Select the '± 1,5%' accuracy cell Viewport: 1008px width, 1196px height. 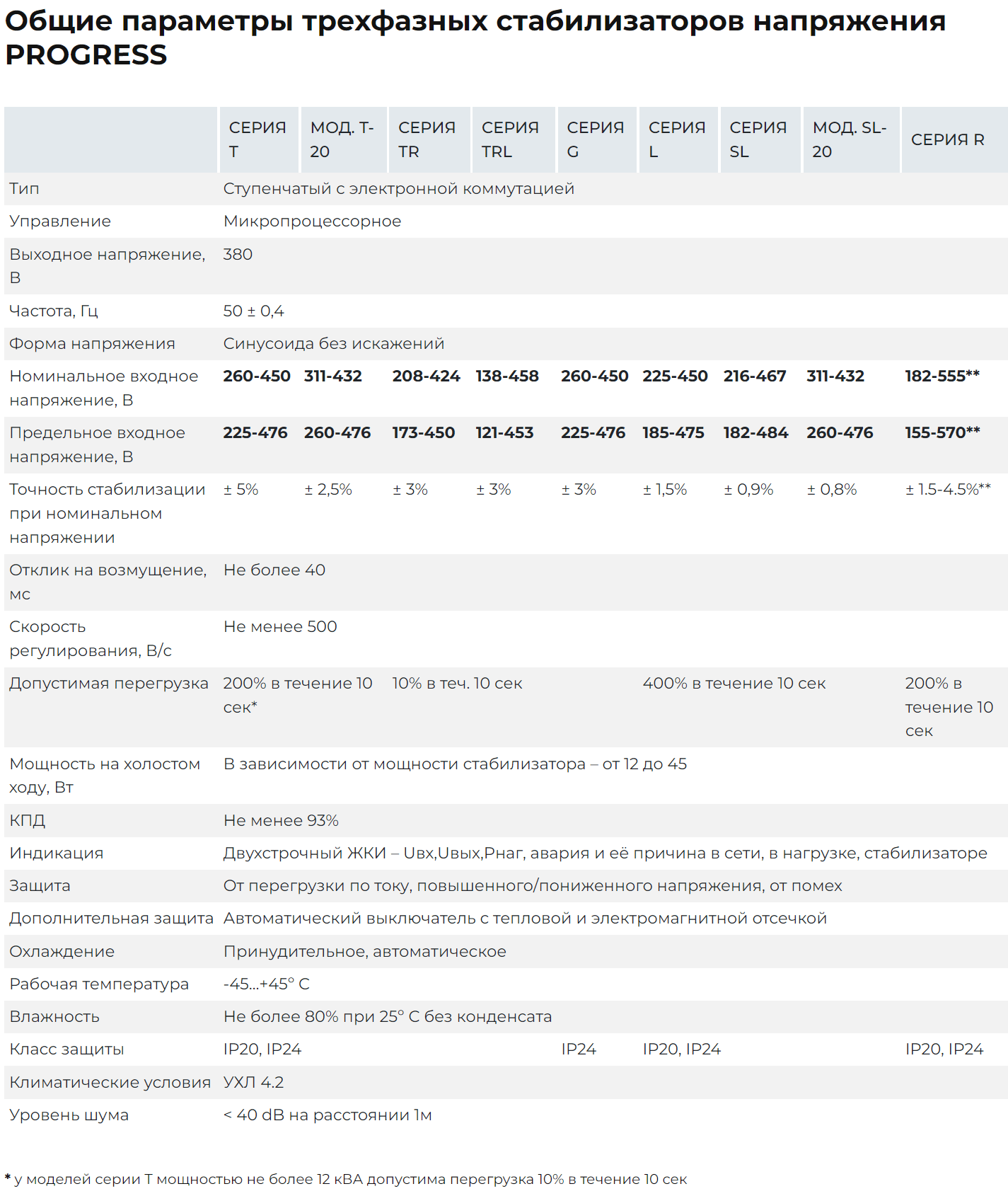tap(665, 490)
